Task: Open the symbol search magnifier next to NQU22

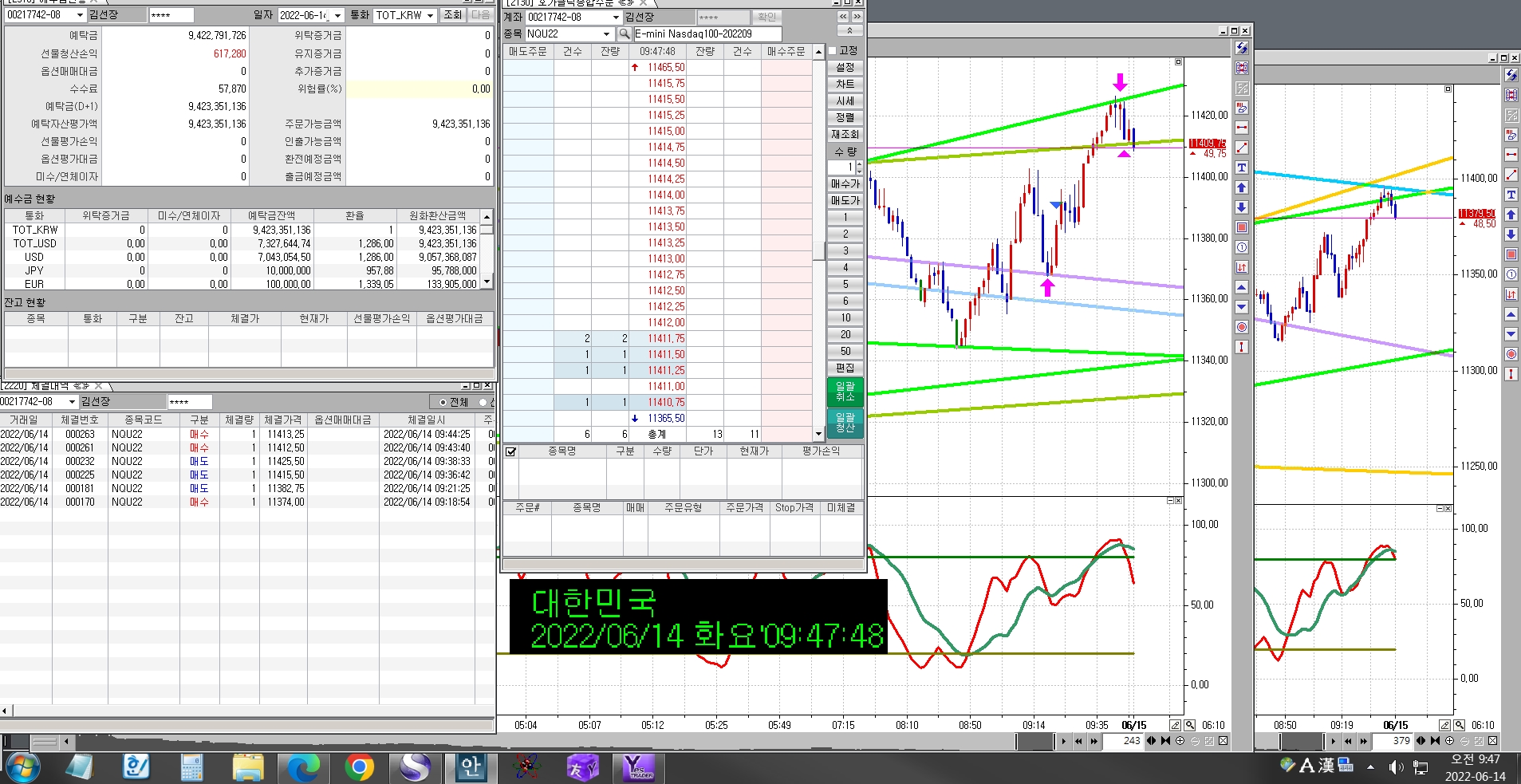Action: point(625,33)
